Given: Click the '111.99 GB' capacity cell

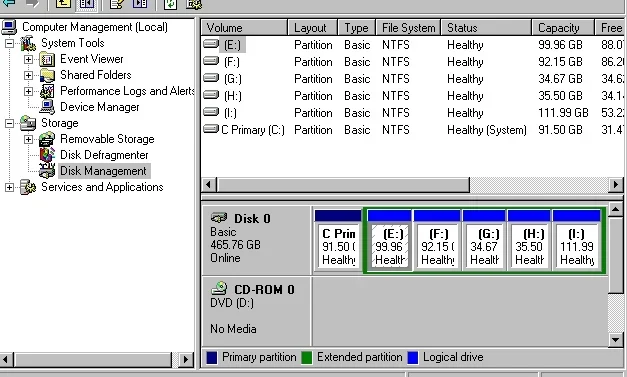Looking at the screenshot, I should [x=563, y=113].
